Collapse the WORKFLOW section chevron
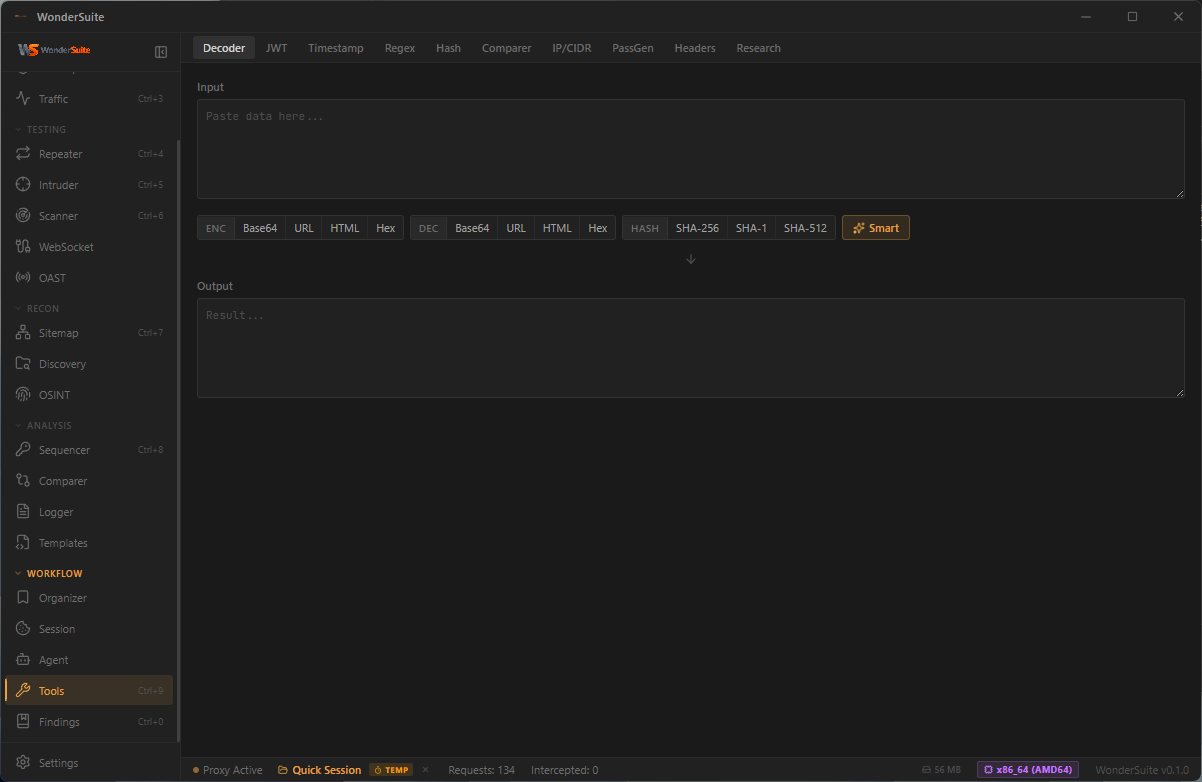 (18, 574)
